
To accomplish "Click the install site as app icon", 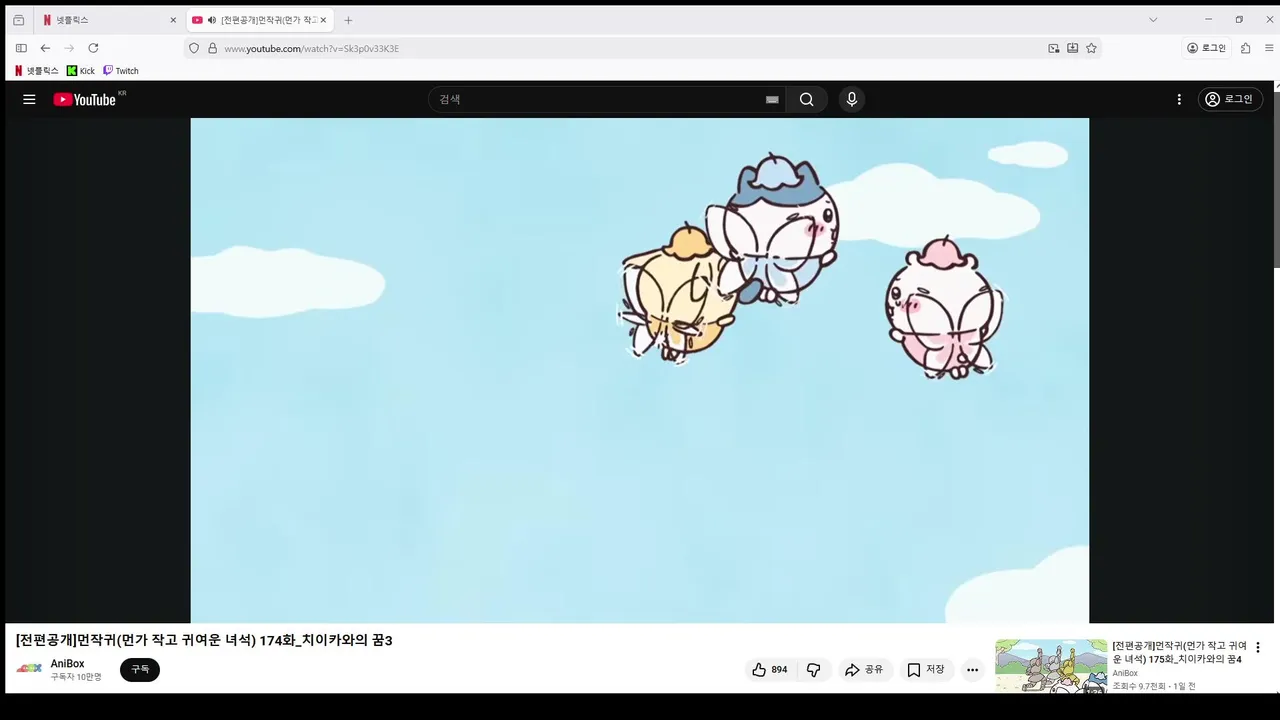I will pyautogui.click(x=1072, y=48).
